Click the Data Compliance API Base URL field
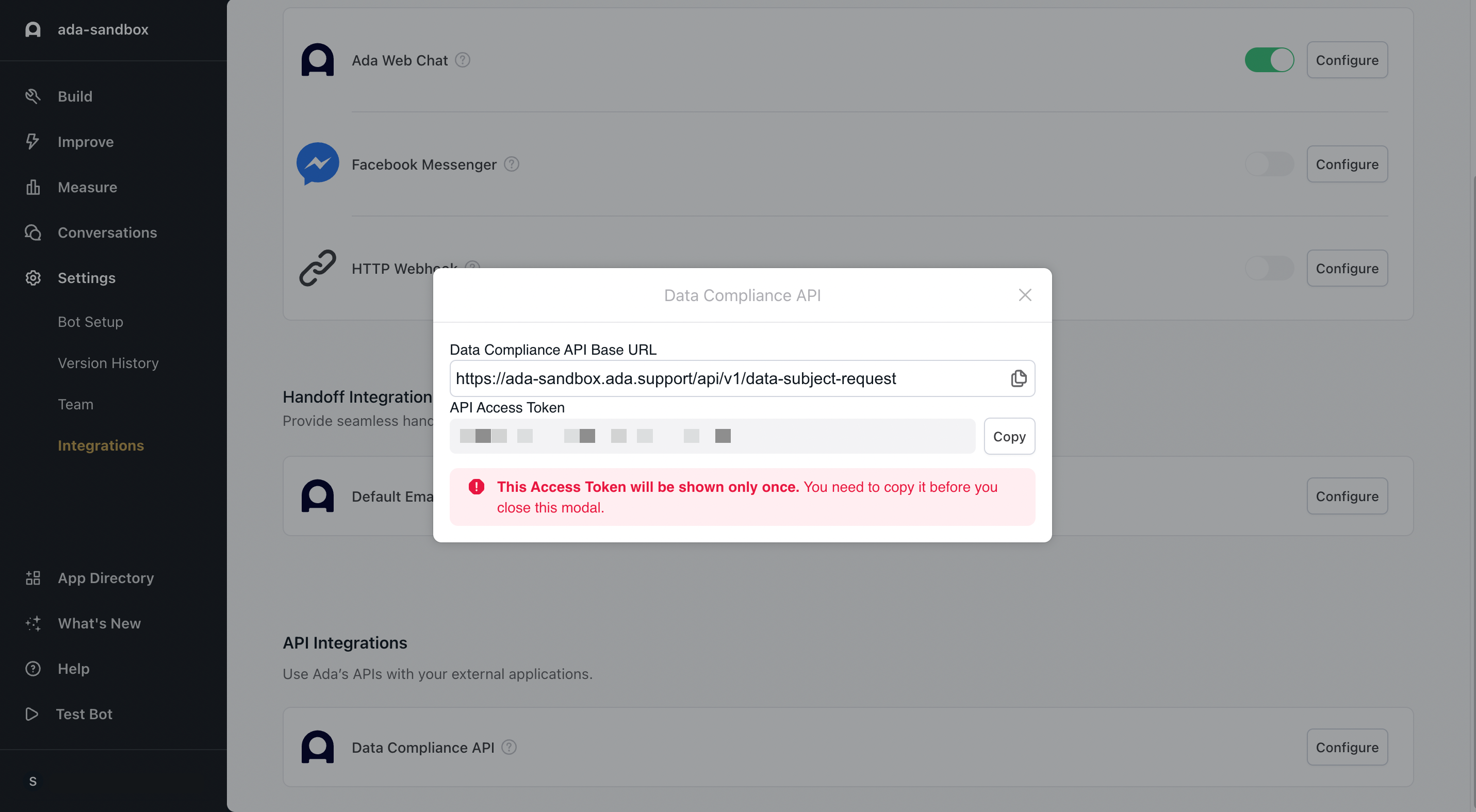Screen dimensions: 1476x812 pos(728,378)
